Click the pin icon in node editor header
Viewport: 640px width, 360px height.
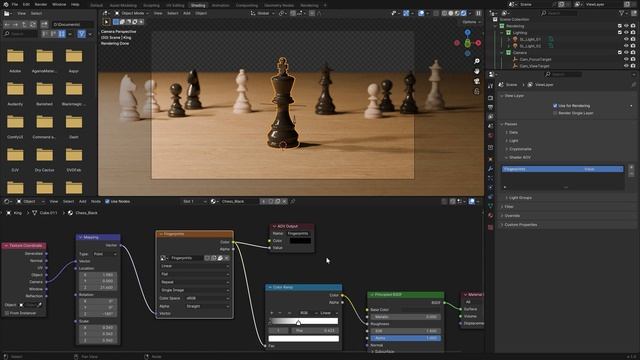tap(293, 201)
